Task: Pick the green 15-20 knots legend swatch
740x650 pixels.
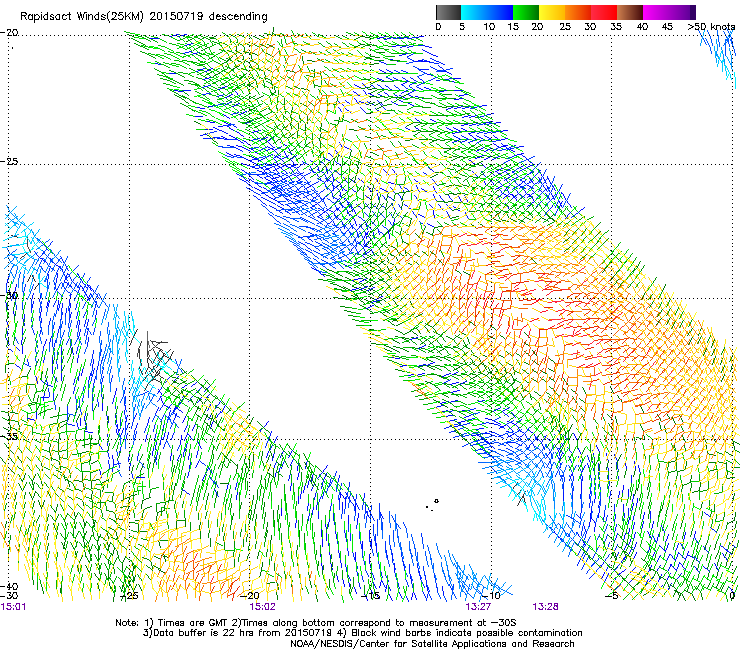Action: [x=526, y=12]
